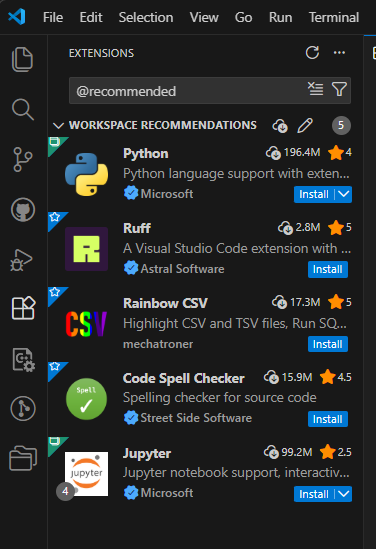
Task: Open the Run and Debug view
Action: [x=22, y=260]
